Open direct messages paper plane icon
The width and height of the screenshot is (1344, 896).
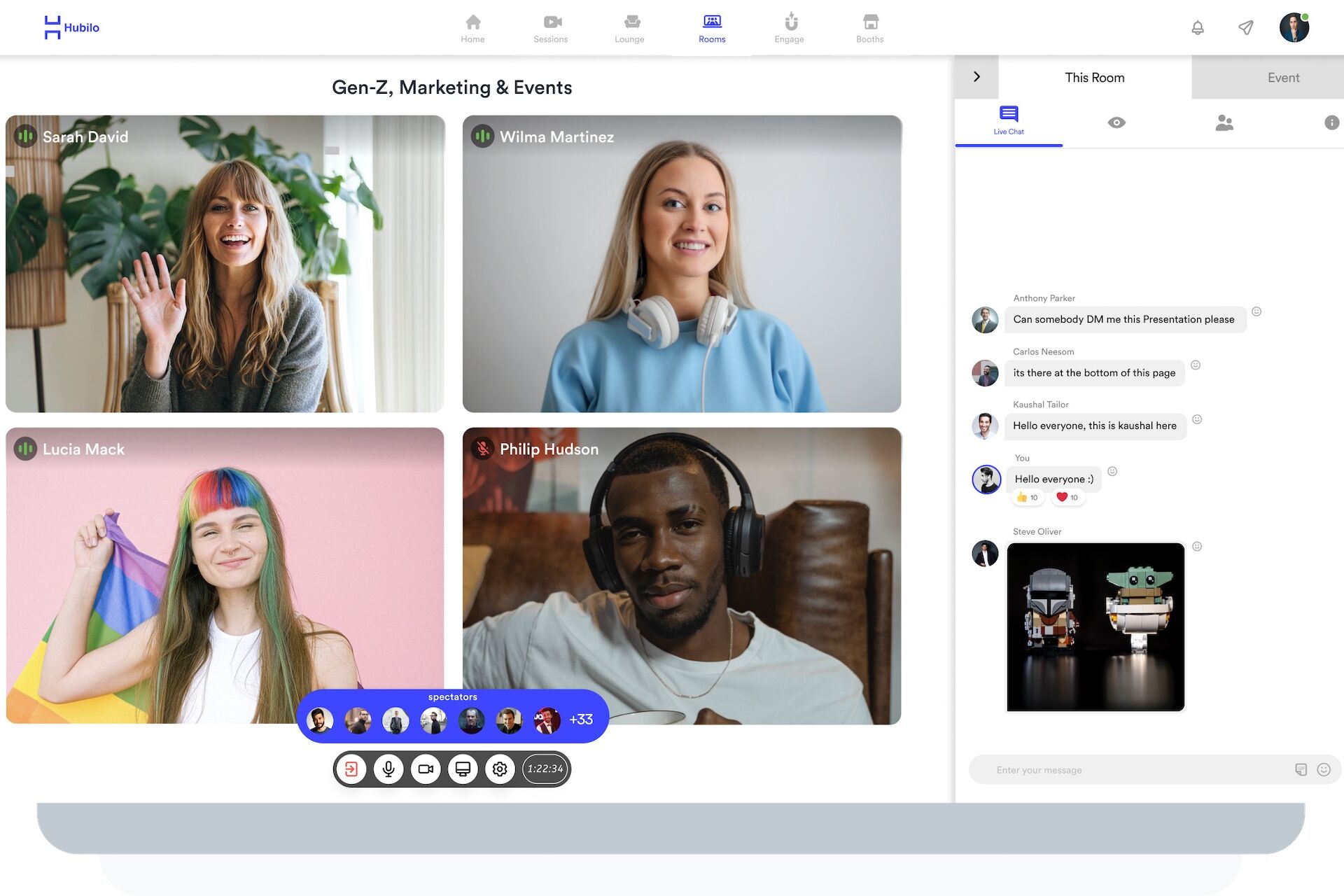[1246, 27]
